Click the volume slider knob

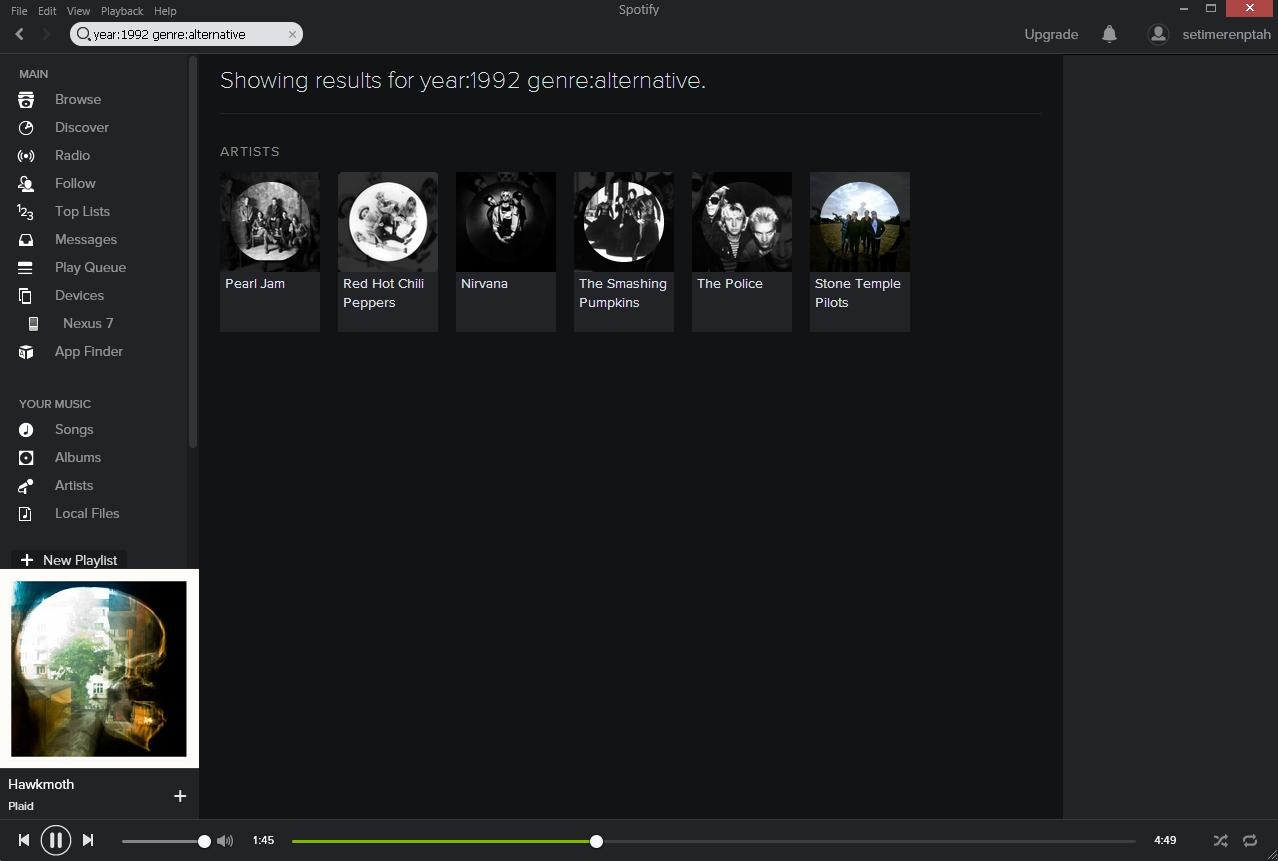(204, 842)
